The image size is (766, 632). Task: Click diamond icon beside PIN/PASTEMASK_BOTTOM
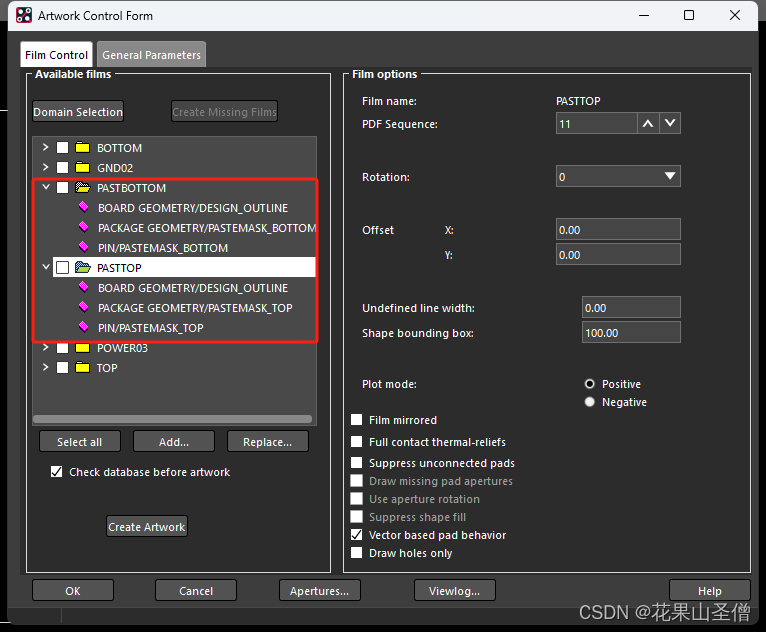coord(84,247)
